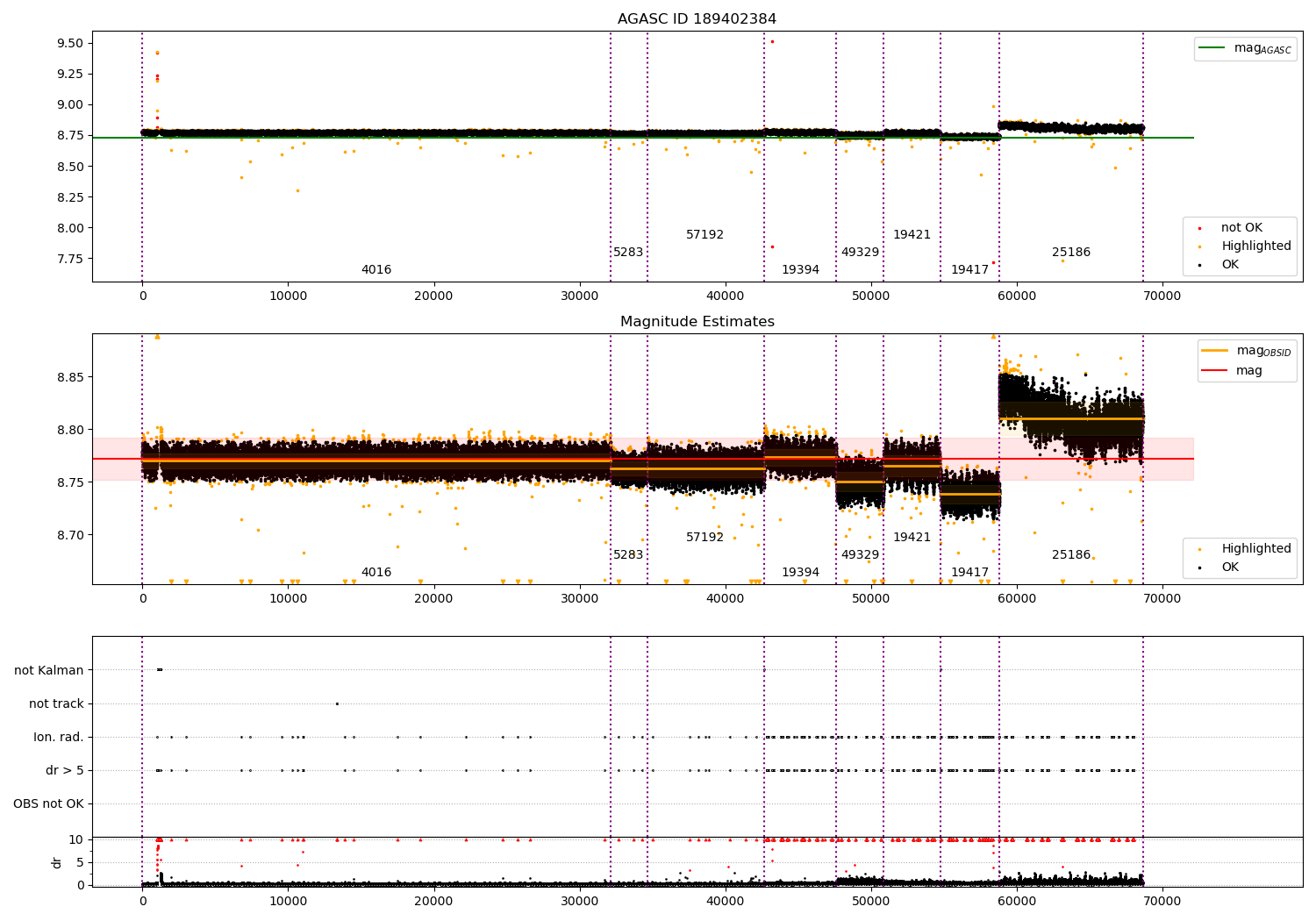This screenshot has width=1316, height=921.
Task: Click 'Highlighted' legend entry in Magnitude Estimates plot
Action: (x=1256, y=549)
